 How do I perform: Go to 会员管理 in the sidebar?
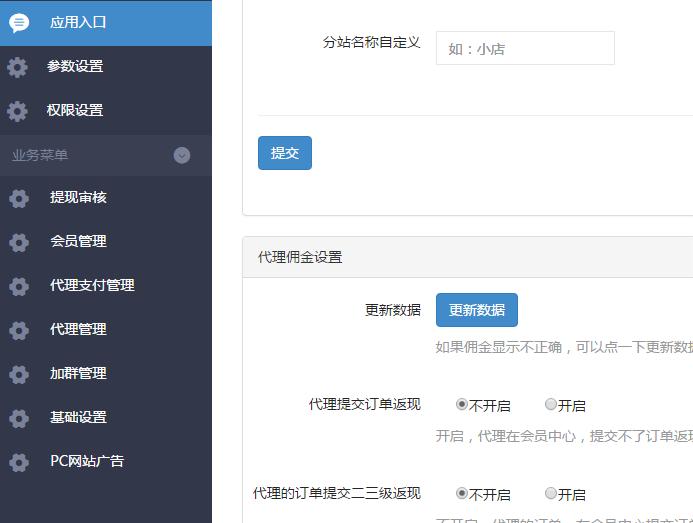pyautogui.click(x=78, y=241)
